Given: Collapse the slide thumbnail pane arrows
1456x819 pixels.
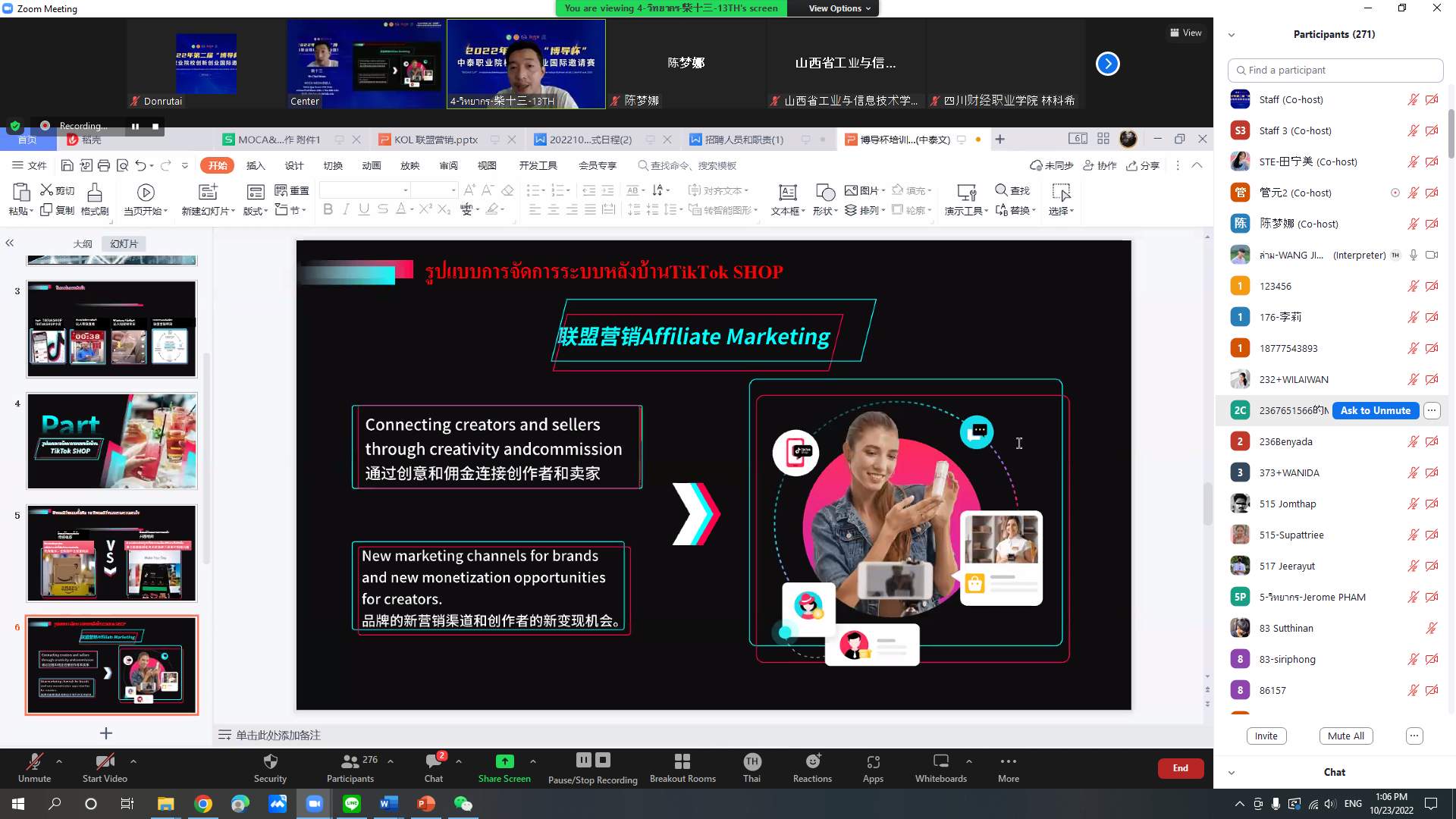Looking at the screenshot, I should pyautogui.click(x=10, y=243).
